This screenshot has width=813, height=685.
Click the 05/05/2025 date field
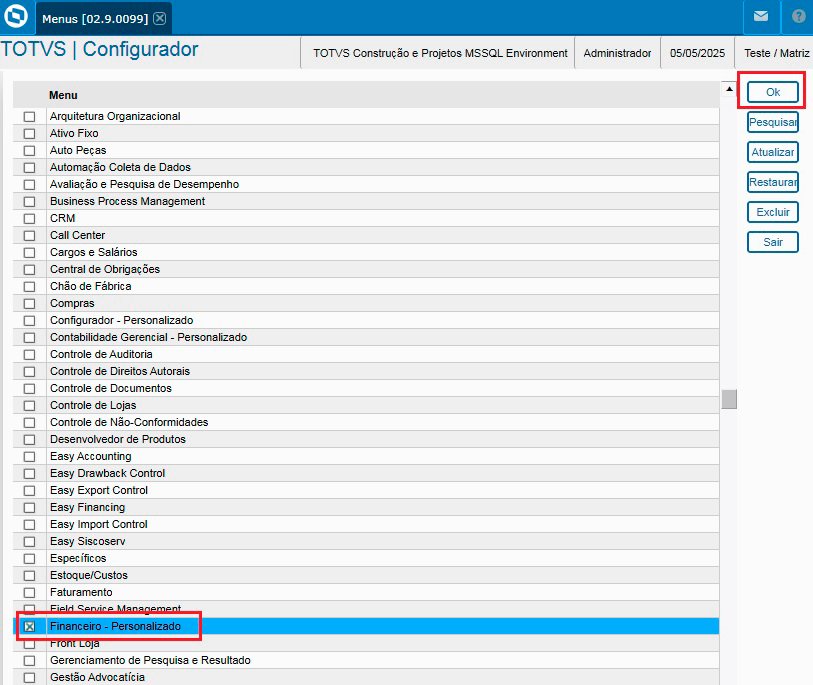(x=697, y=53)
